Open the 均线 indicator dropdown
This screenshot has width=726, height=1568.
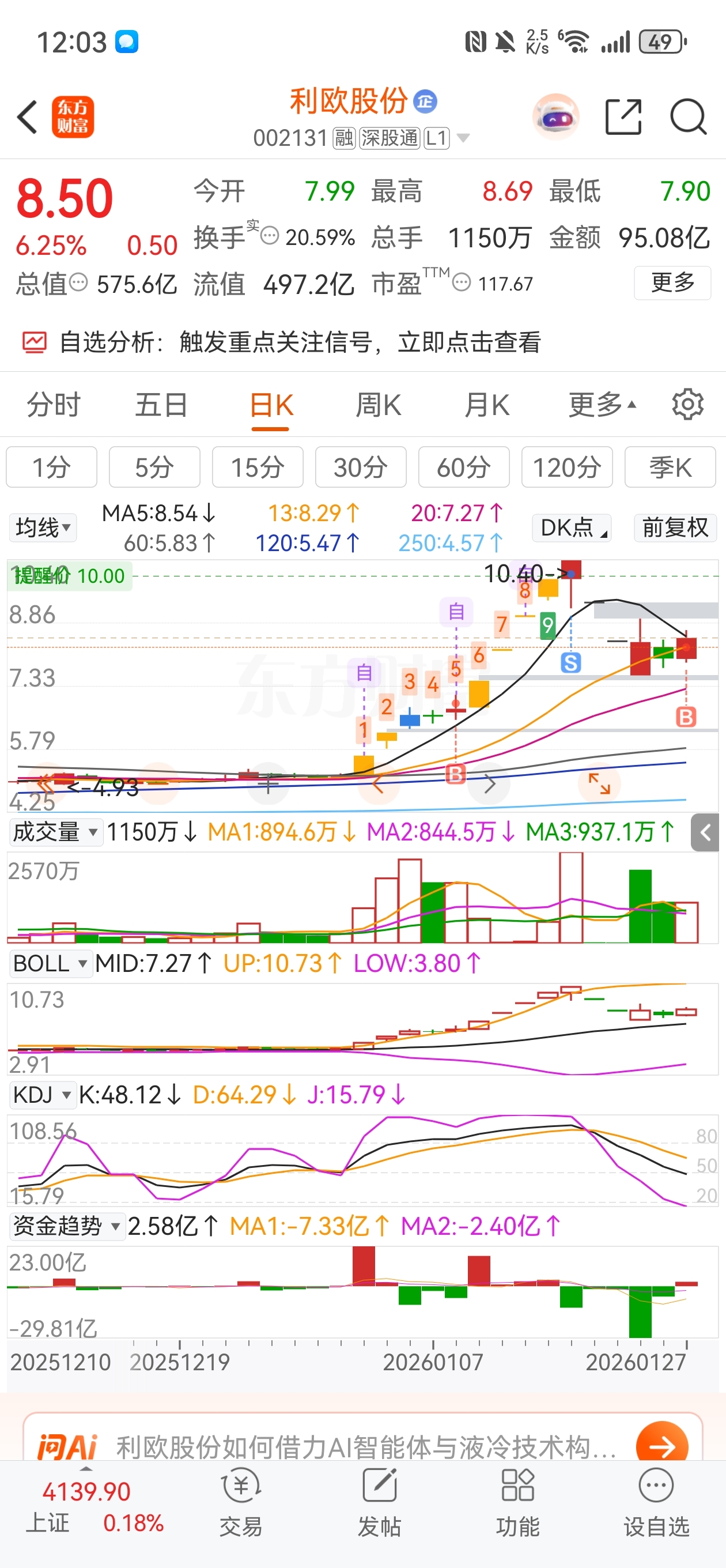coord(43,527)
